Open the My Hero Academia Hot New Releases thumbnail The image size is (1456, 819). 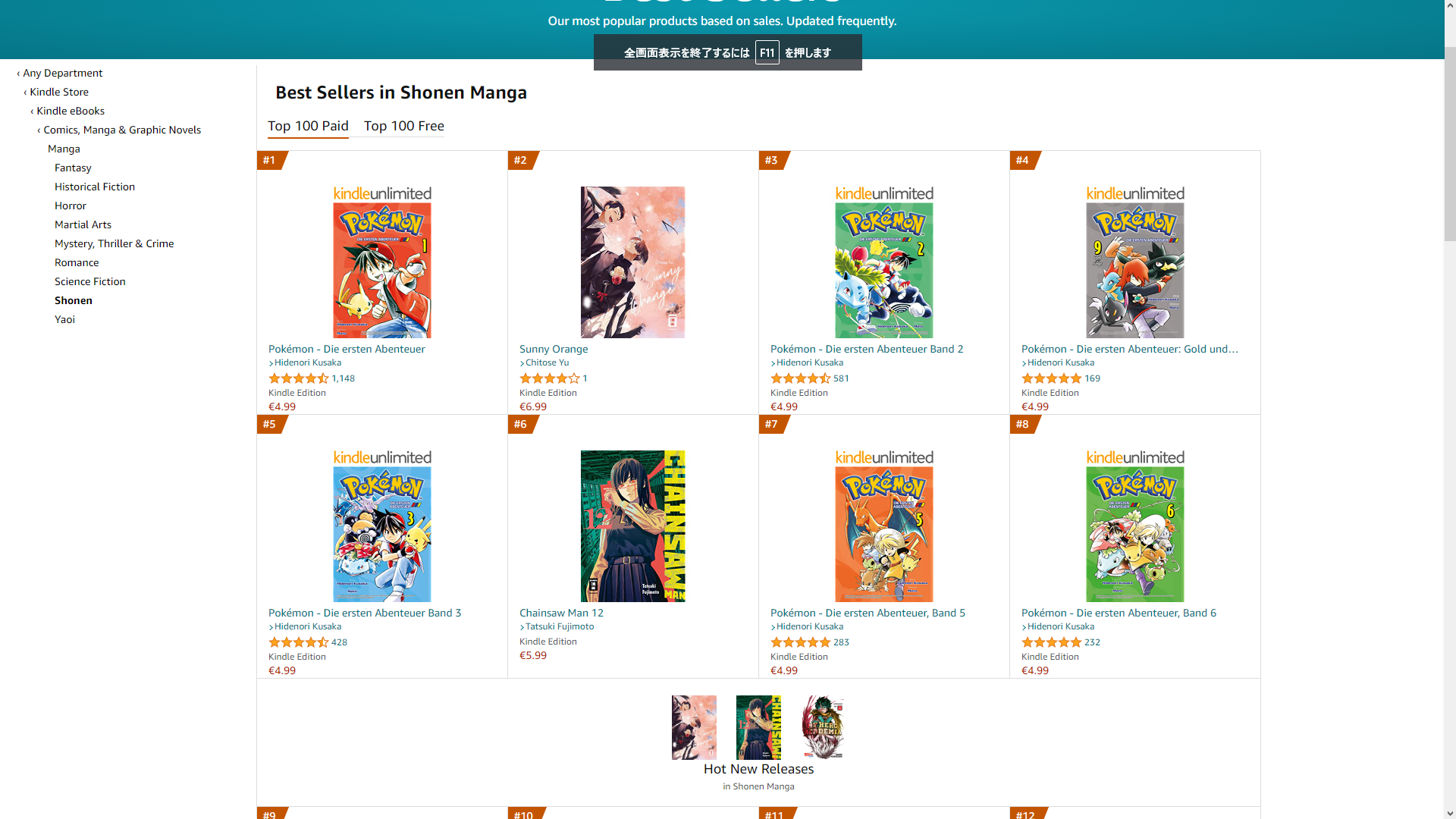point(823,727)
